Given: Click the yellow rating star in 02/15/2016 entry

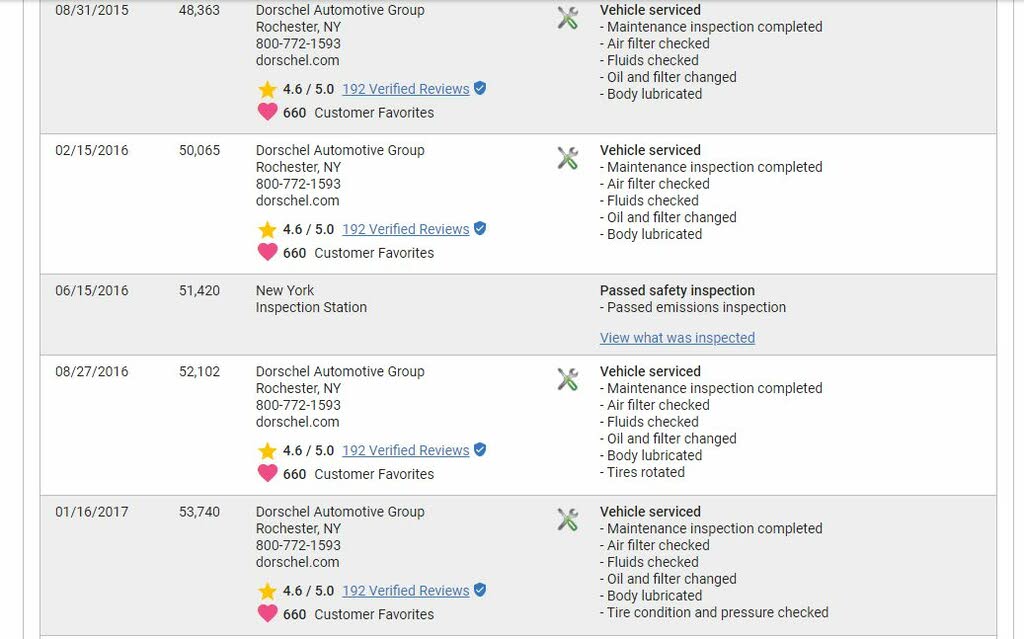Looking at the screenshot, I should 267,229.
